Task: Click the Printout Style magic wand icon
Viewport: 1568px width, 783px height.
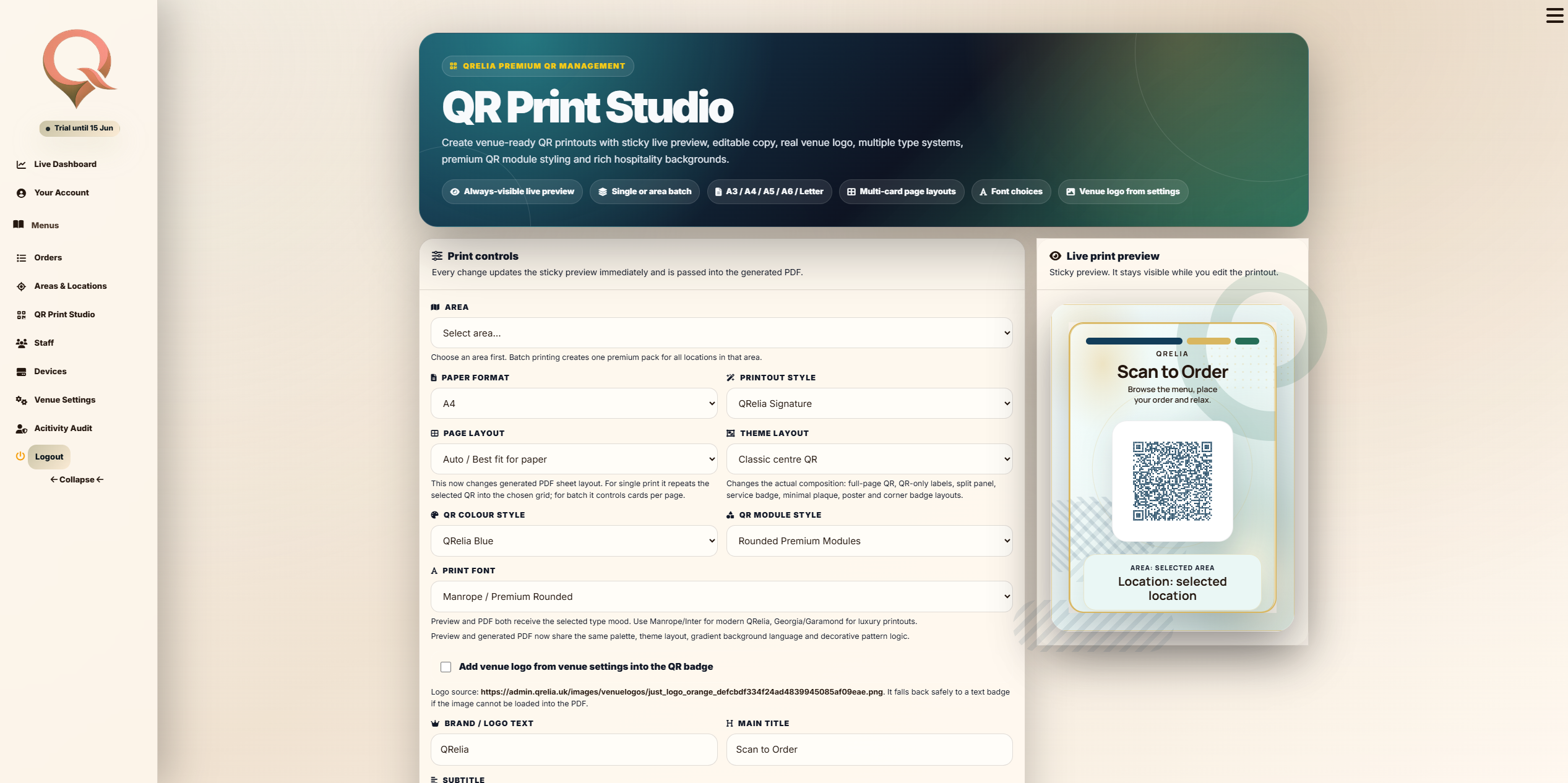Action: pyautogui.click(x=730, y=378)
